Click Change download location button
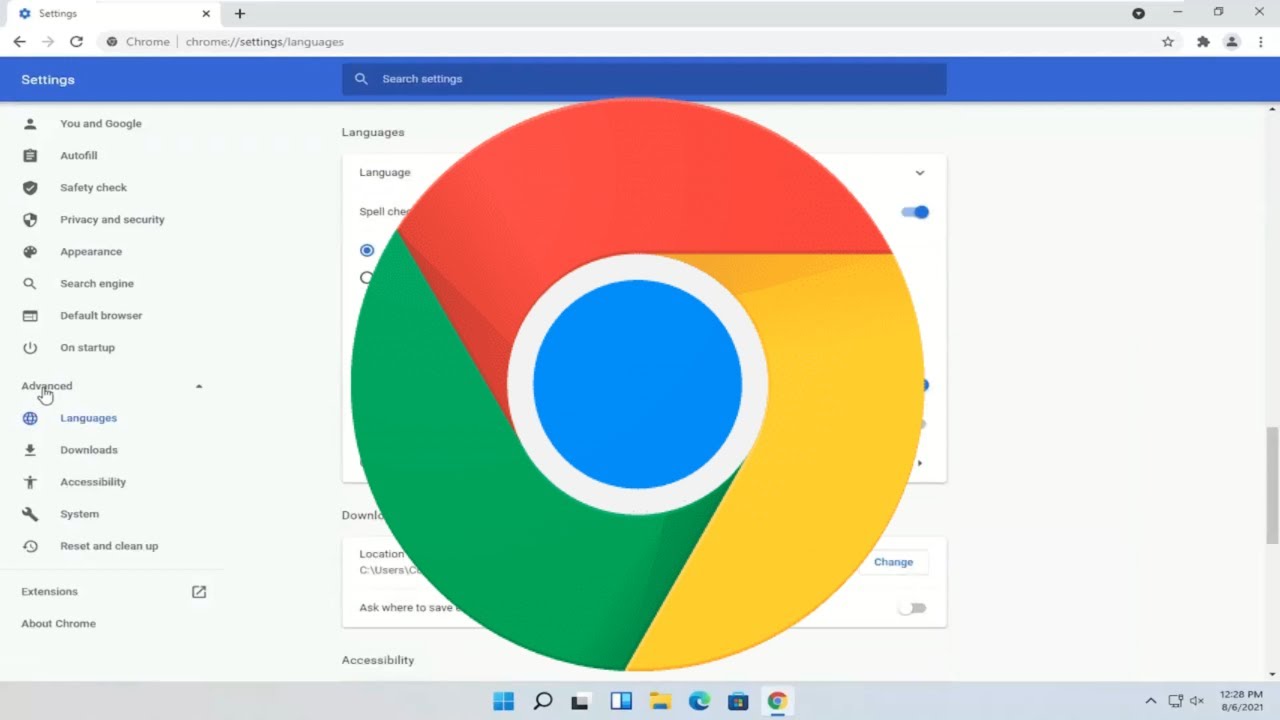This screenshot has width=1280, height=720. 893,562
